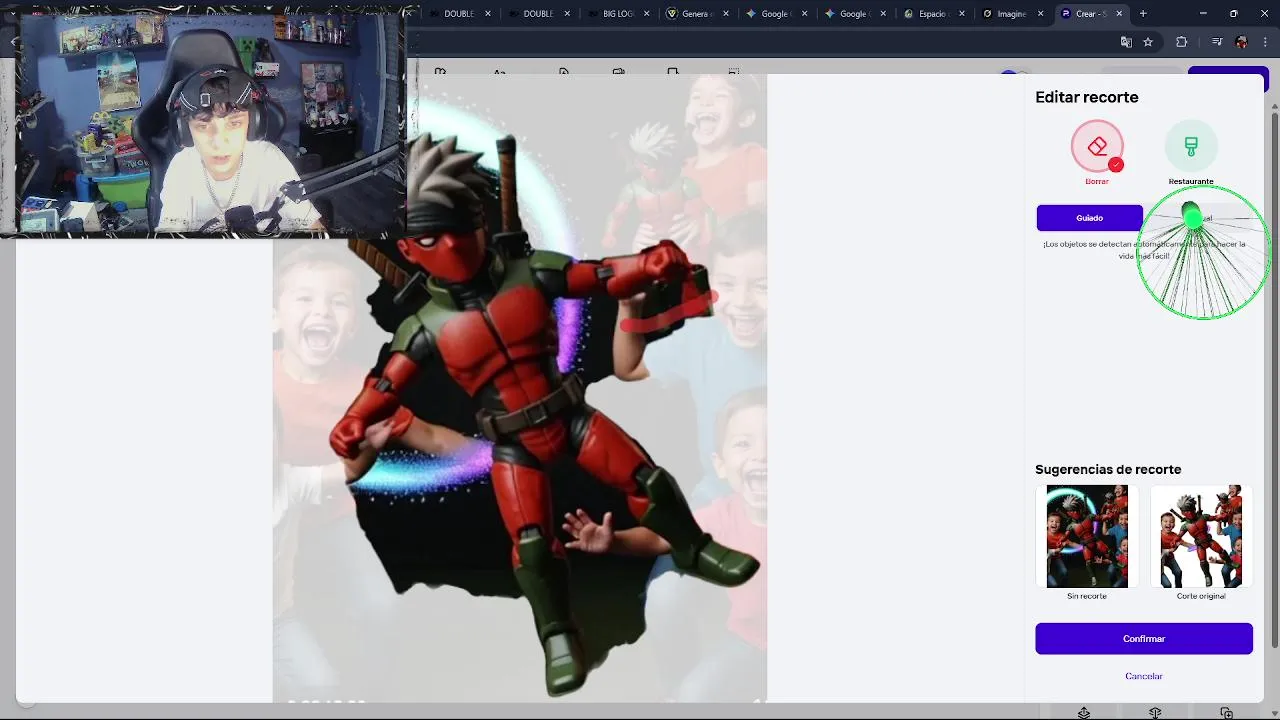Click the Sin recorte label text

click(x=1087, y=596)
